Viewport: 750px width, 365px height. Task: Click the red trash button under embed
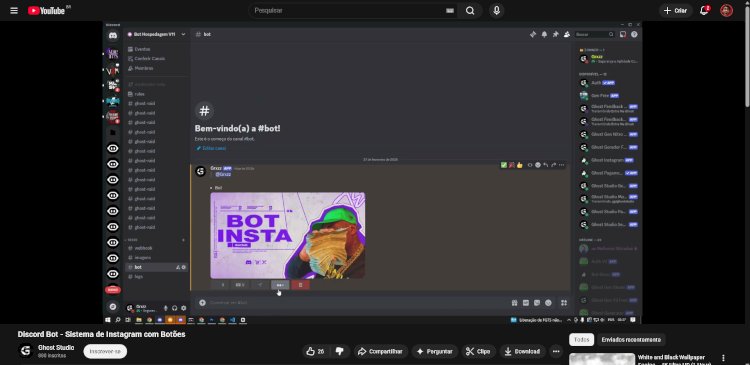click(x=300, y=285)
